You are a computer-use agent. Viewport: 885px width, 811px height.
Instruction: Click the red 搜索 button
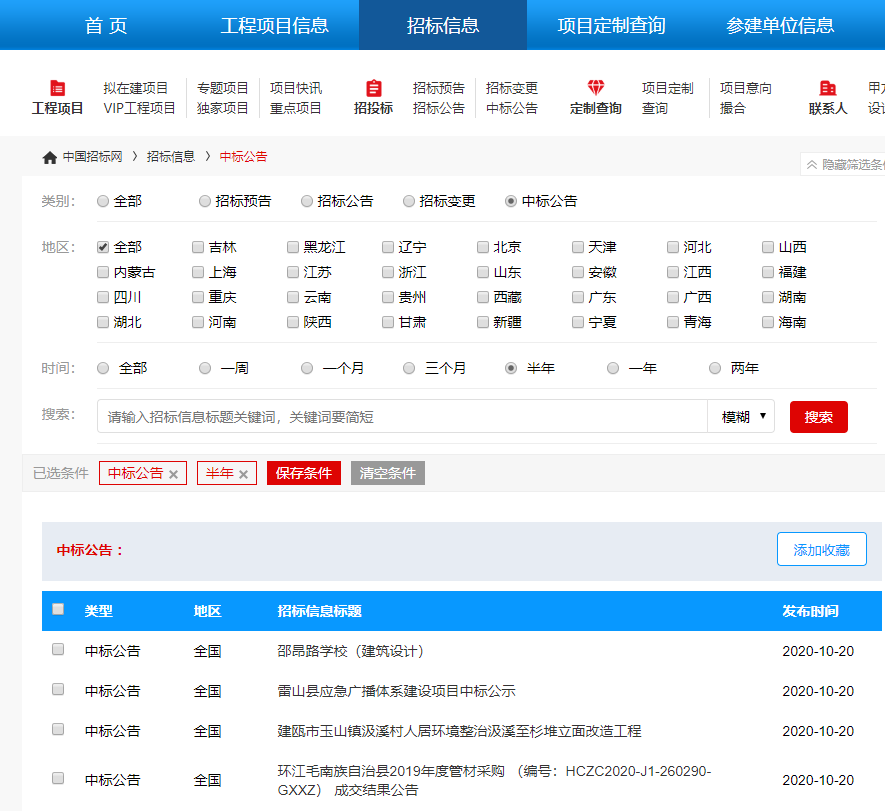click(818, 417)
